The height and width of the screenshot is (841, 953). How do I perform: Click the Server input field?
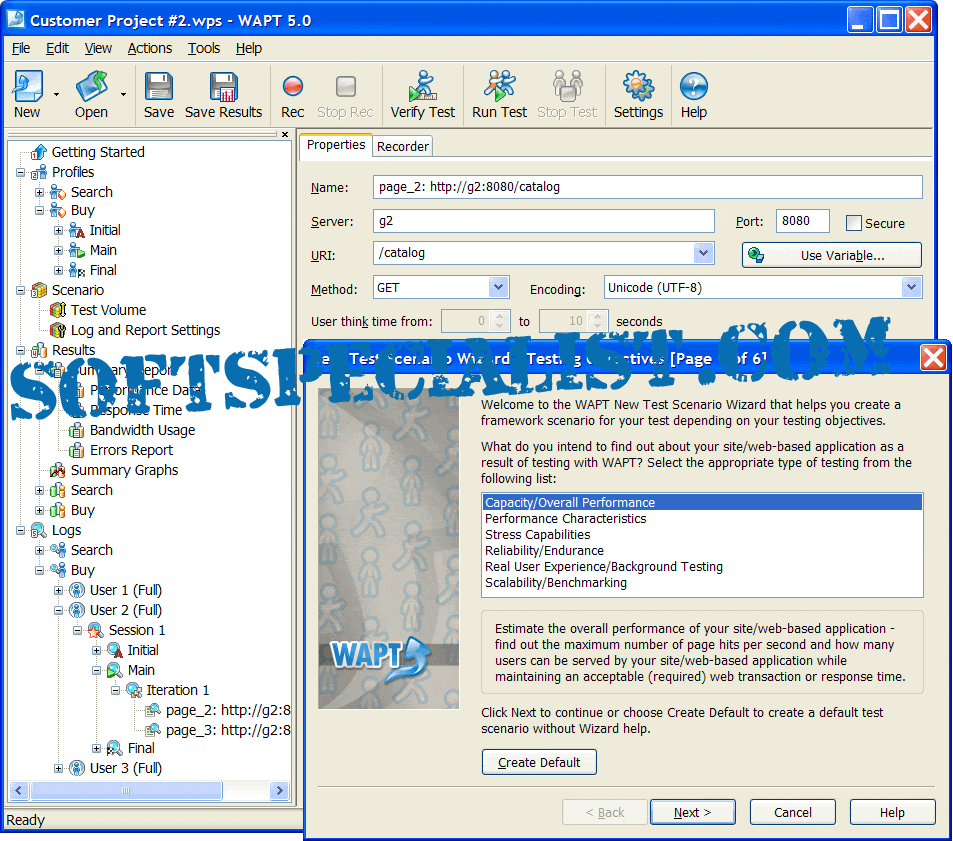(543, 221)
